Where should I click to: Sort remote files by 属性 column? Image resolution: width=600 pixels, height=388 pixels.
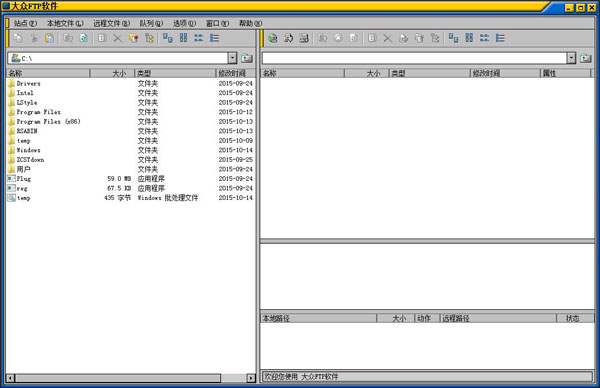(x=566, y=73)
